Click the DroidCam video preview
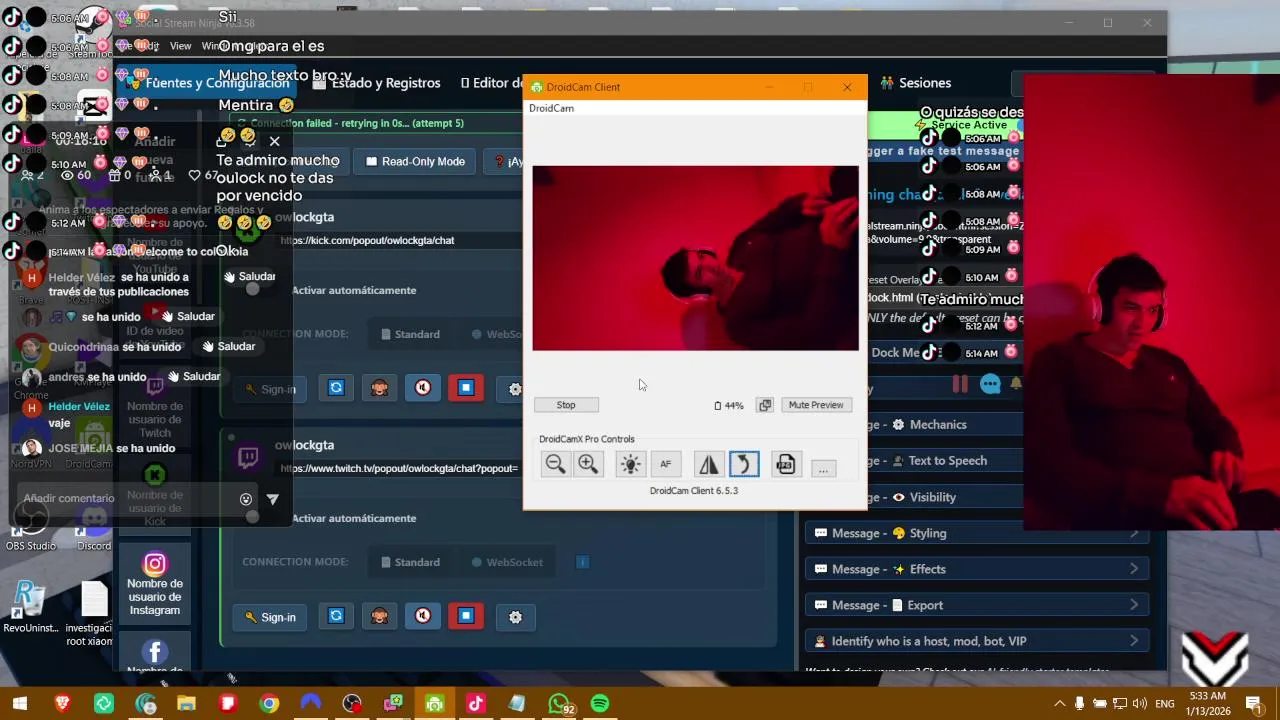The height and width of the screenshot is (720, 1280). [695, 258]
